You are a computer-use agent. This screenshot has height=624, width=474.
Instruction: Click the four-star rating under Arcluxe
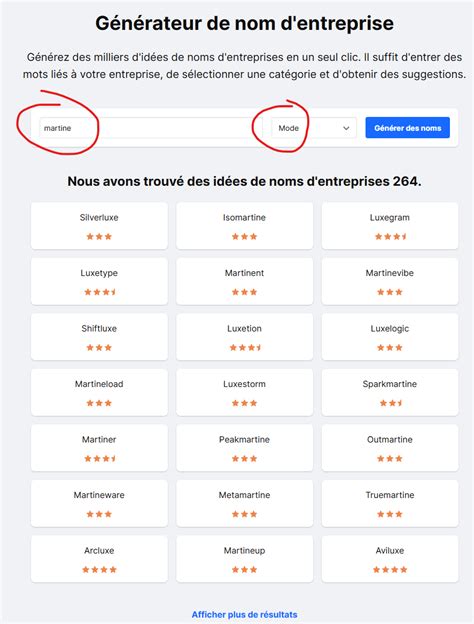pyautogui.click(x=99, y=569)
